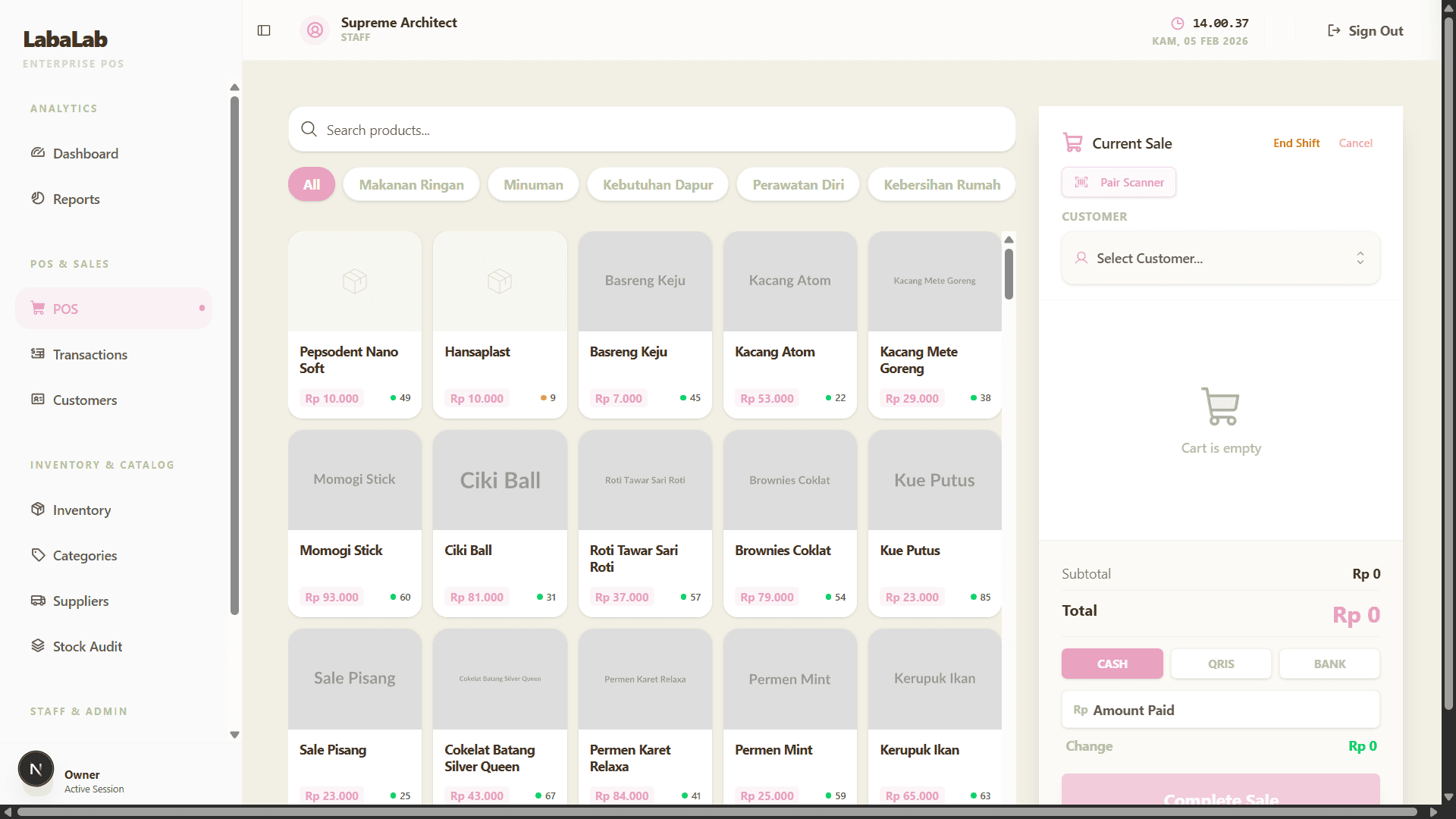Click the Owner avatar with N
The width and height of the screenshot is (1456, 819).
(x=36, y=769)
